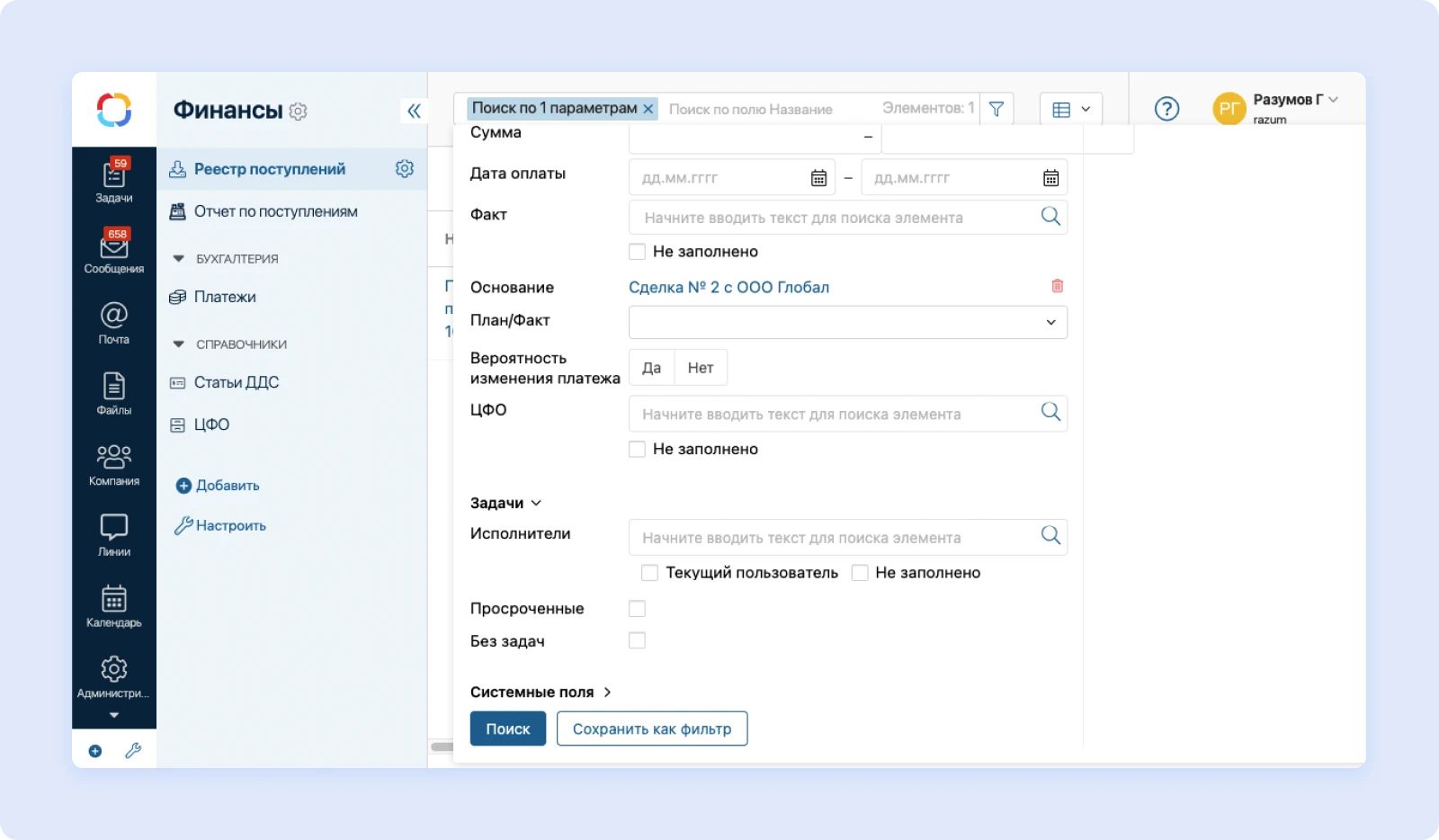Image resolution: width=1439 pixels, height=840 pixels.
Task: Collapse sidebar with double chevron icon
Action: click(x=414, y=111)
